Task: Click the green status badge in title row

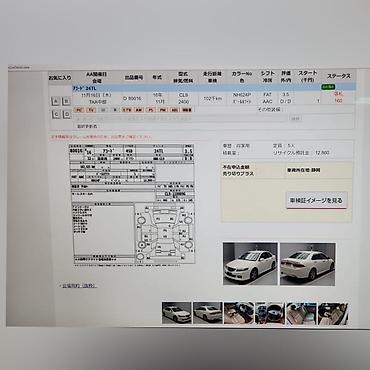Action: pos(328,87)
